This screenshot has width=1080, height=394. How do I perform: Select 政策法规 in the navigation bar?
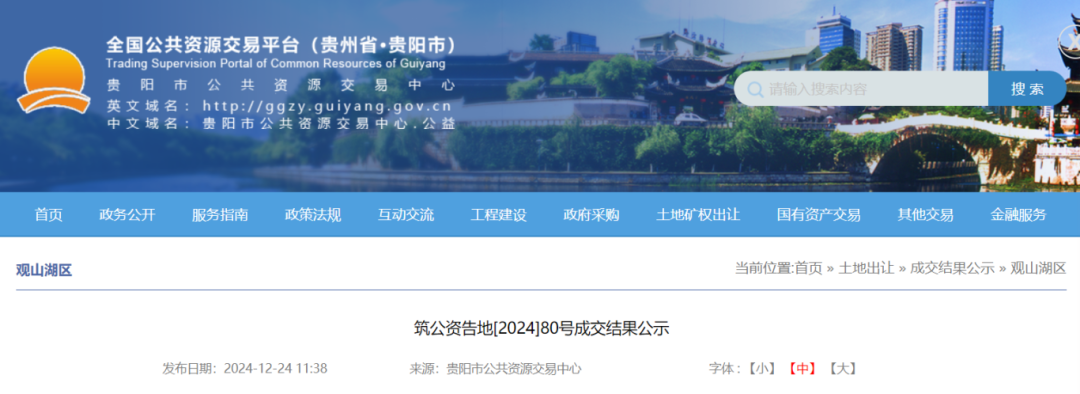pyautogui.click(x=313, y=215)
